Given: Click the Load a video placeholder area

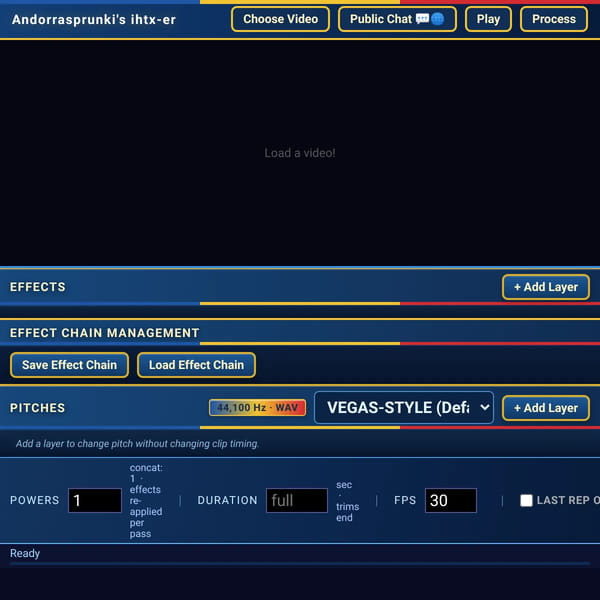Looking at the screenshot, I should click(300, 153).
